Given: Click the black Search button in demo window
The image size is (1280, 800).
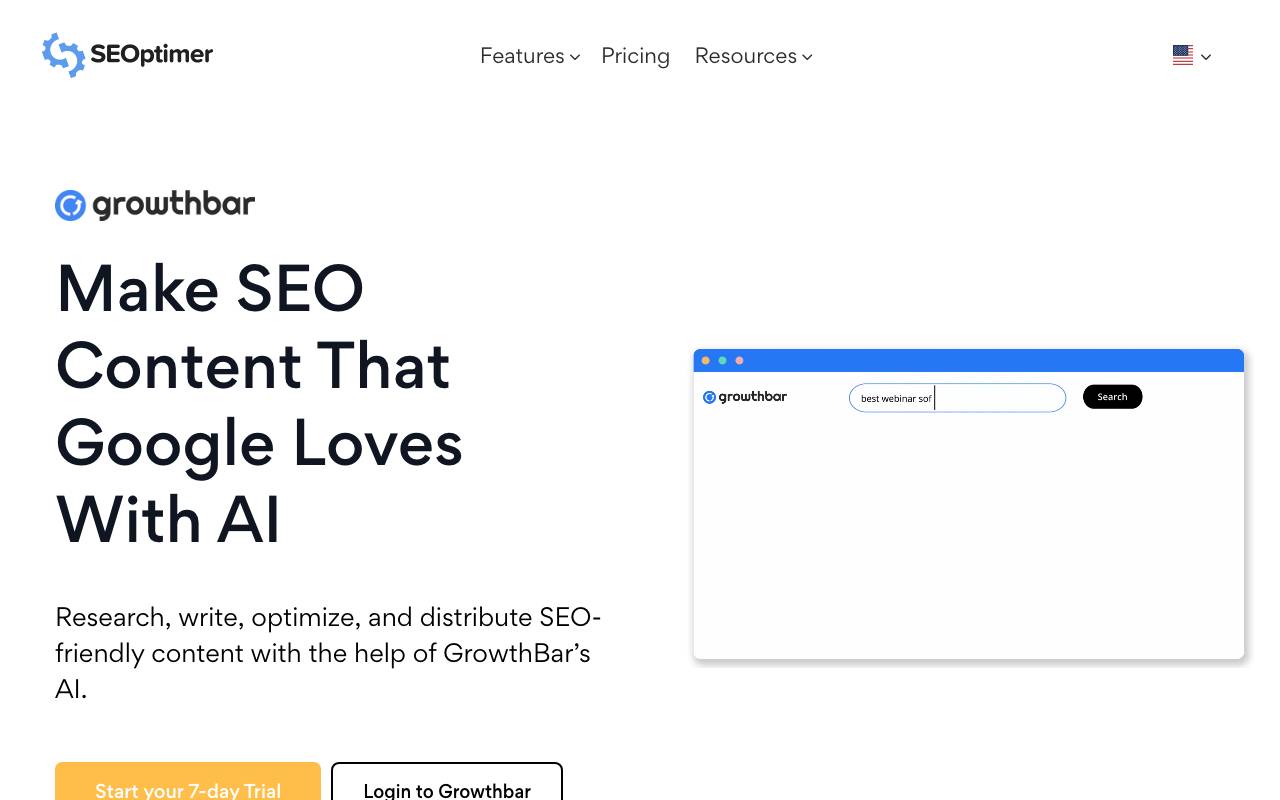Looking at the screenshot, I should [1112, 397].
